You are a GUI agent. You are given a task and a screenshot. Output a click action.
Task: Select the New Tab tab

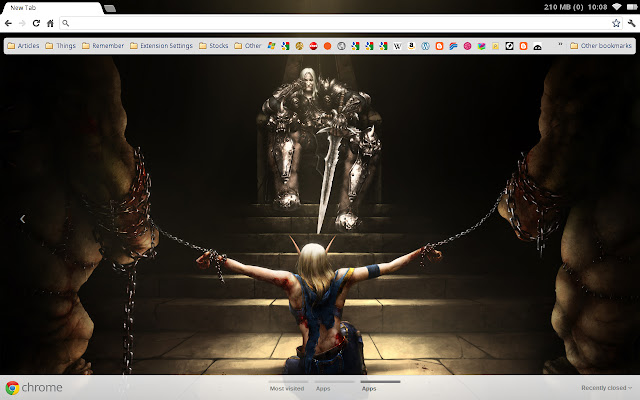pos(51,8)
